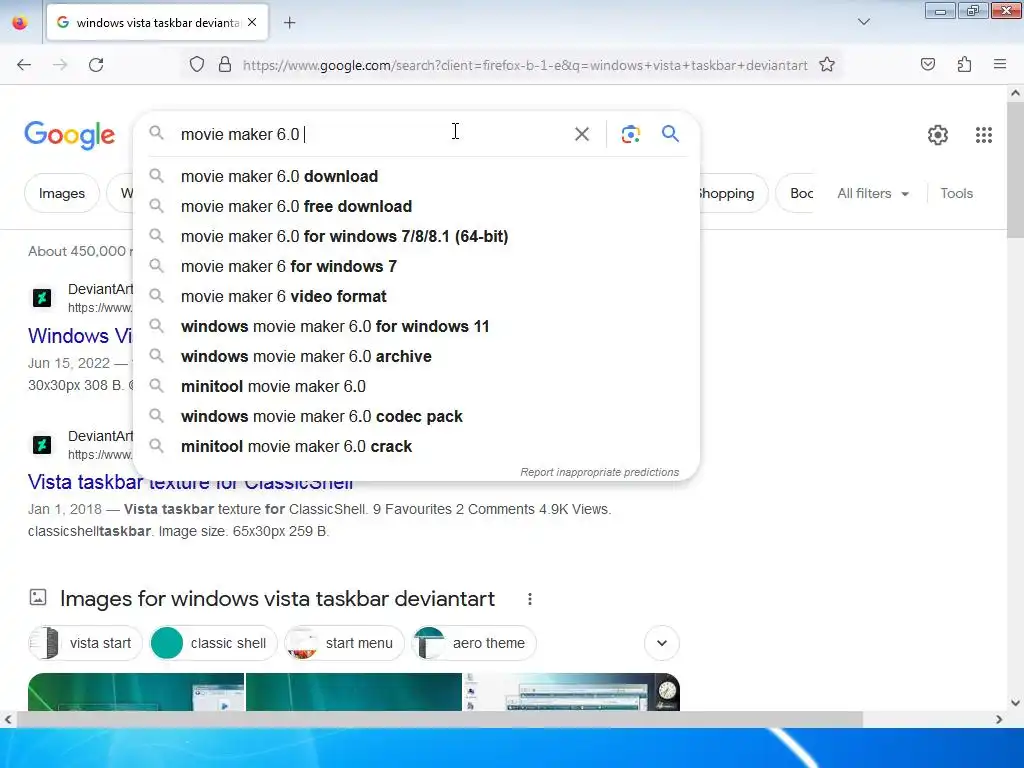The image size is (1024, 768).
Task: Open the image section three-dot menu
Action: click(530, 599)
